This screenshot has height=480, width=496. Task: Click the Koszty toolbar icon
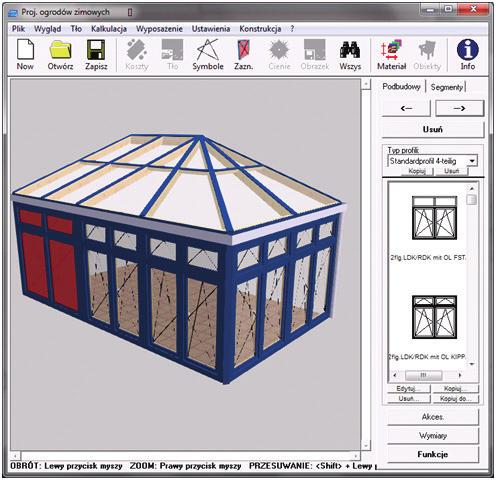tap(137, 54)
